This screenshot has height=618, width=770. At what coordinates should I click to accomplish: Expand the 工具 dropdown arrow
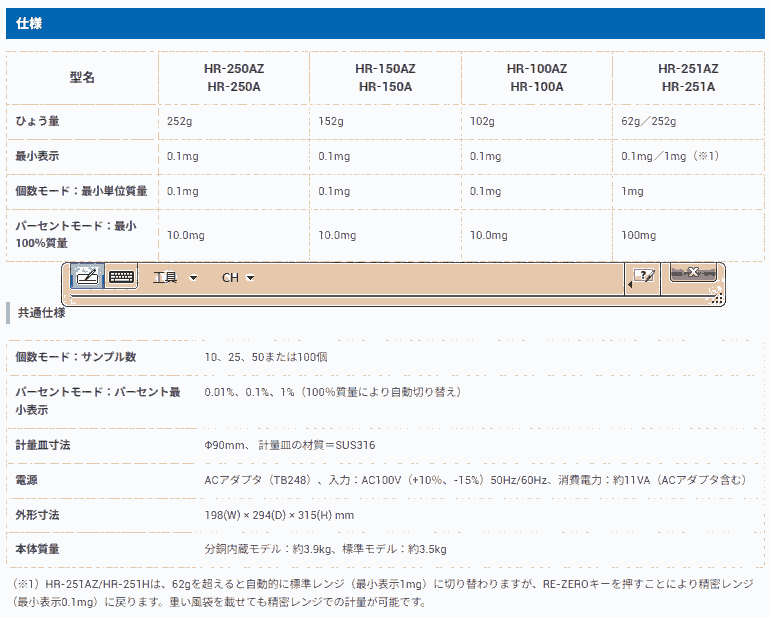[x=194, y=278]
